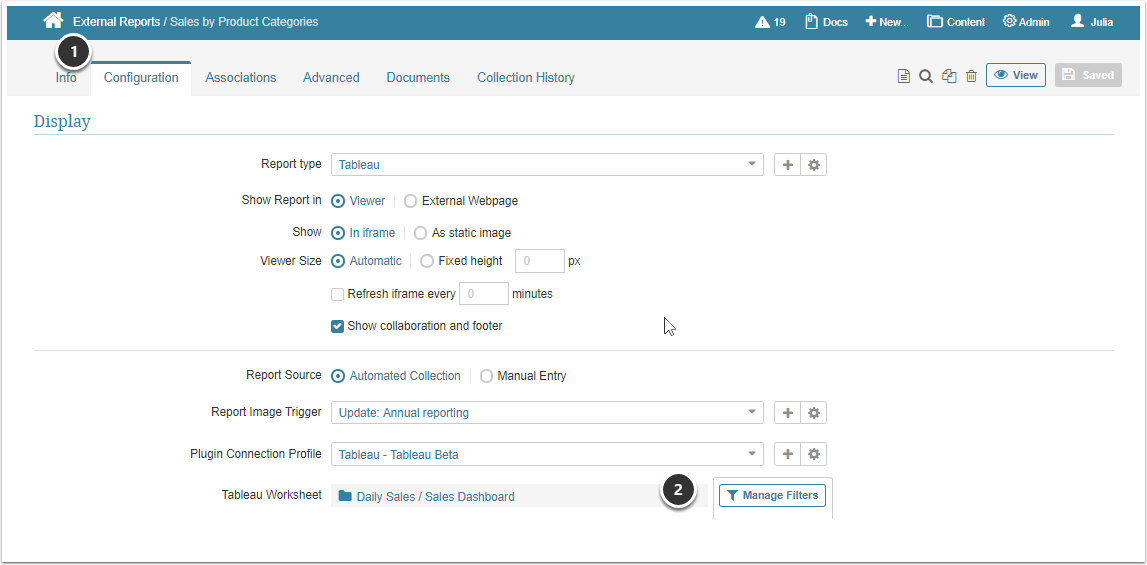
Task: Click the duplicate report icon
Action: [x=949, y=76]
